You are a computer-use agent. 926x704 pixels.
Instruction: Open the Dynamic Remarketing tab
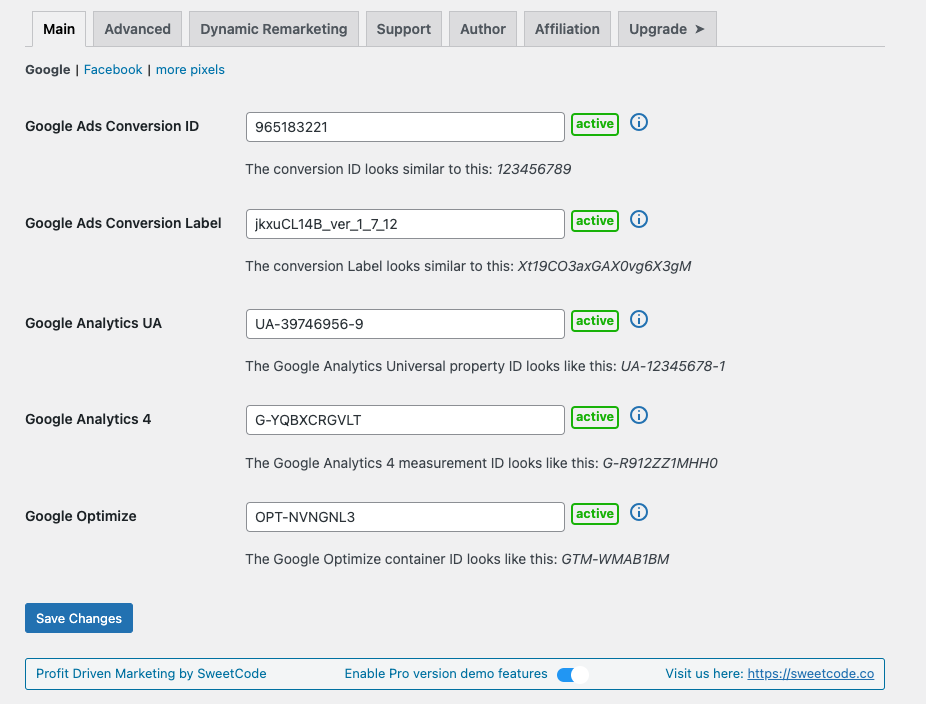pos(273,29)
